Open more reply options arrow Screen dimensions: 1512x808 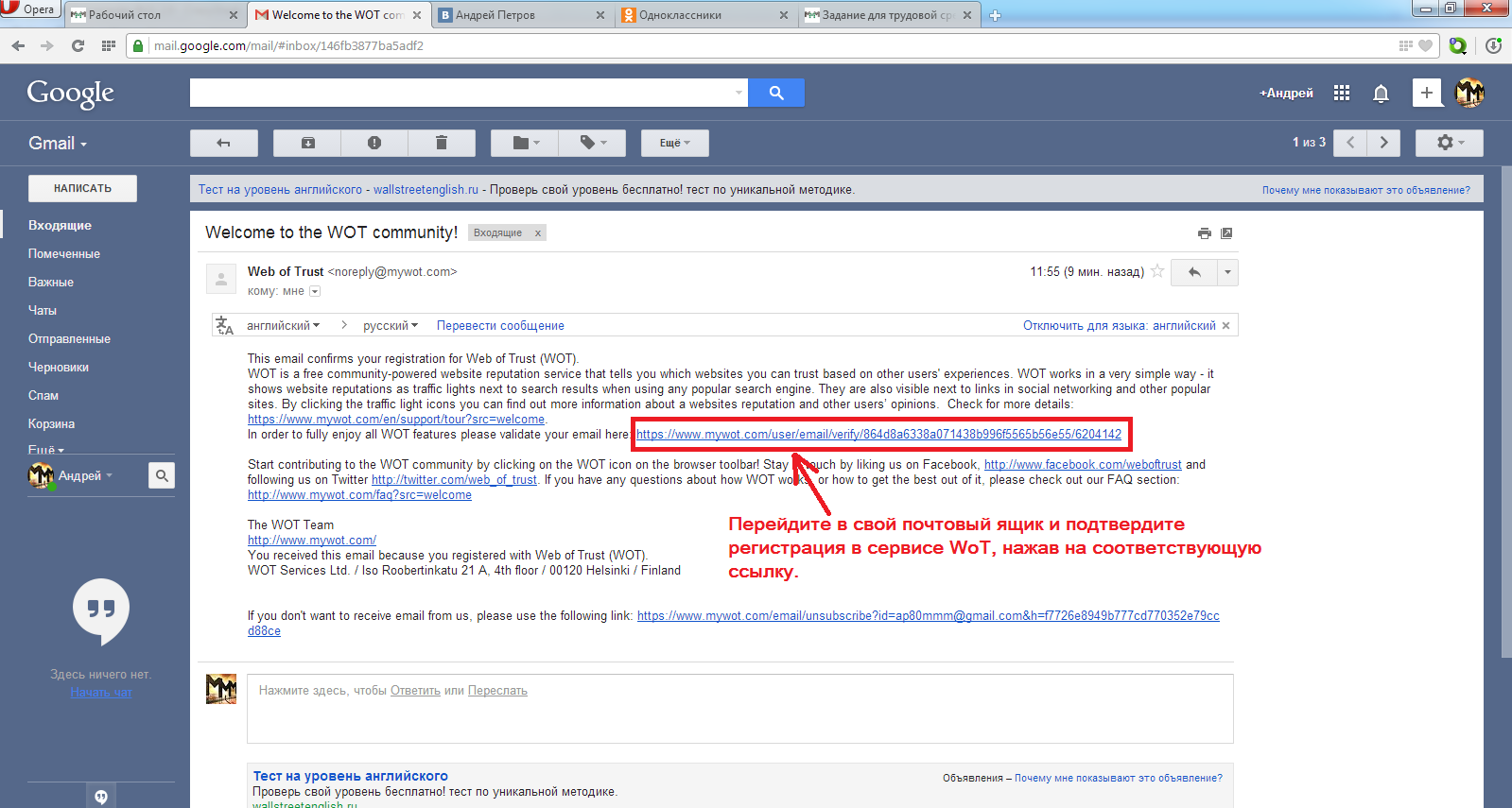(x=1227, y=272)
